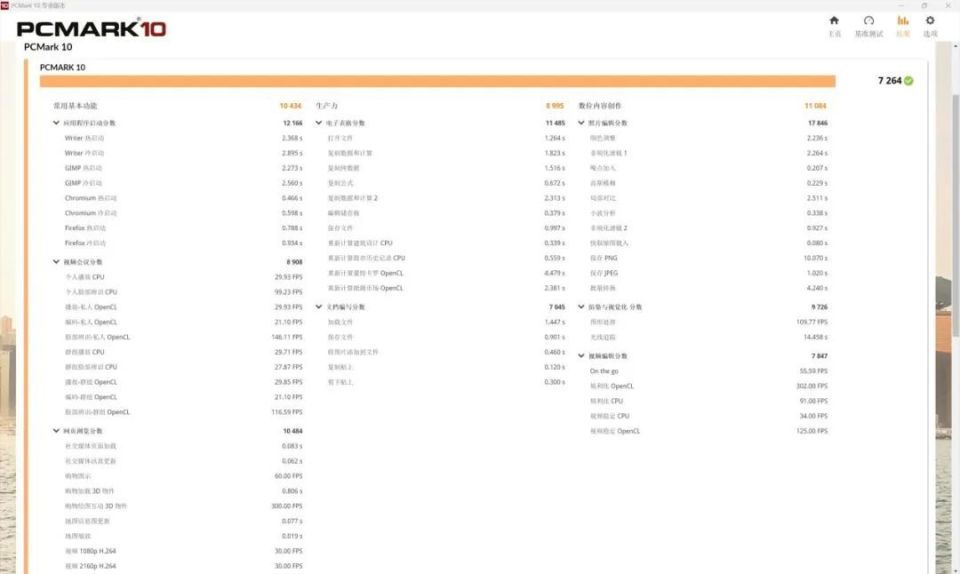Select the GIMP row with 2.560 s

click(183, 183)
